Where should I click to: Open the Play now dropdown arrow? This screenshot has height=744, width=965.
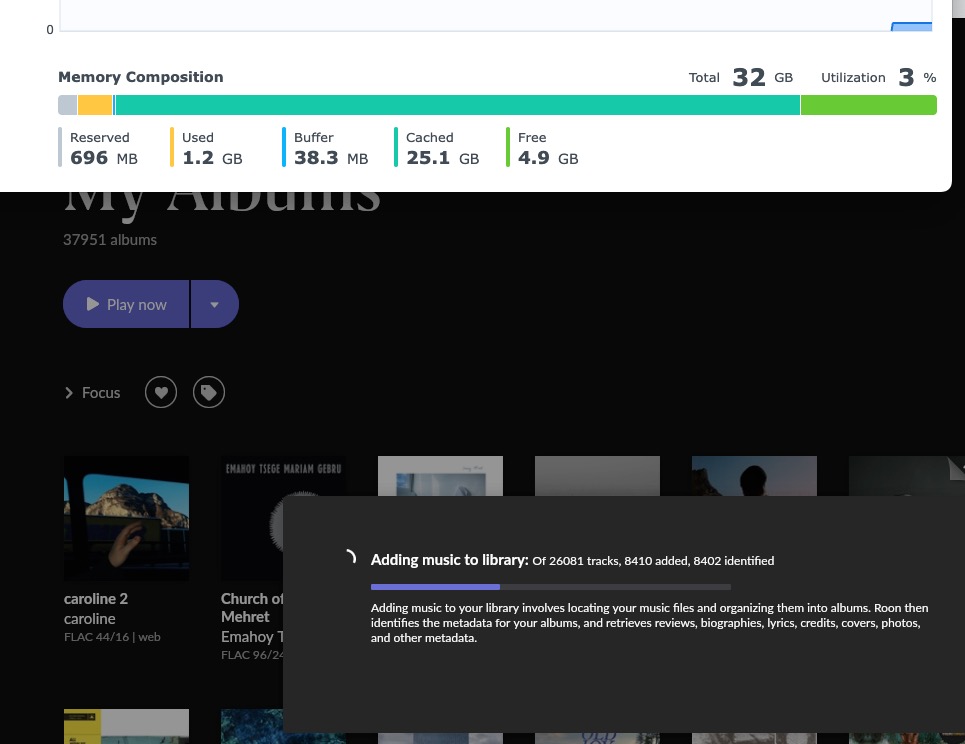point(214,304)
